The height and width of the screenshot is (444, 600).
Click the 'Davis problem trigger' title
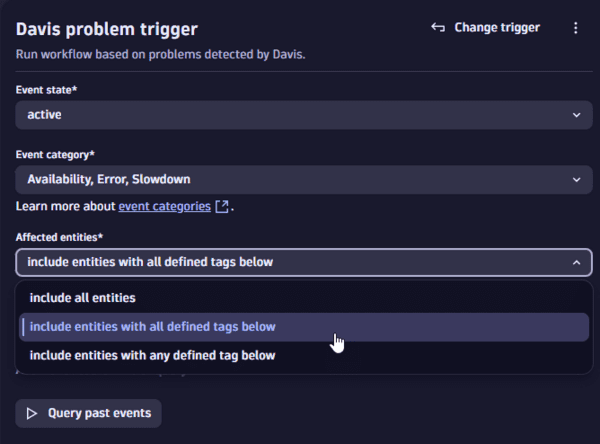[107, 29]
